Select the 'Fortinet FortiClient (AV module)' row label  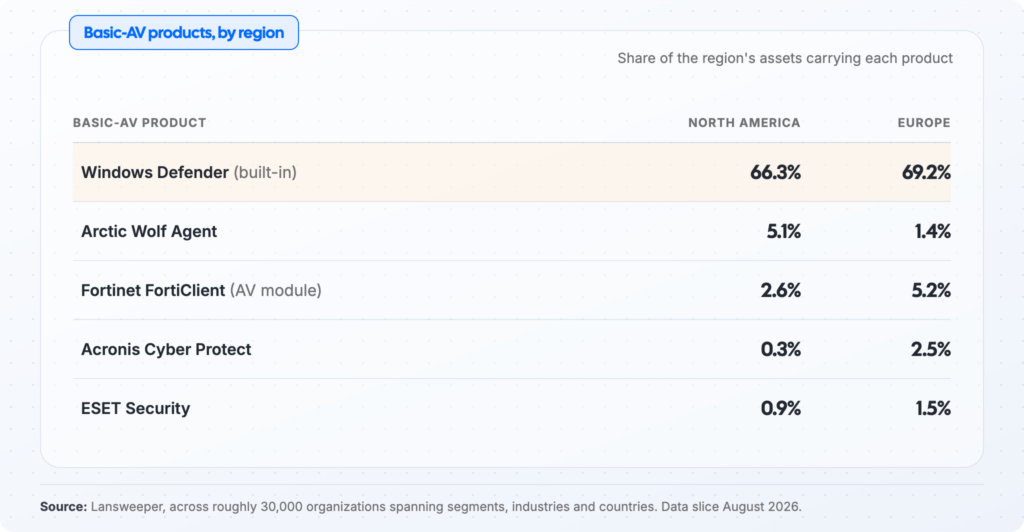point(201,290)
